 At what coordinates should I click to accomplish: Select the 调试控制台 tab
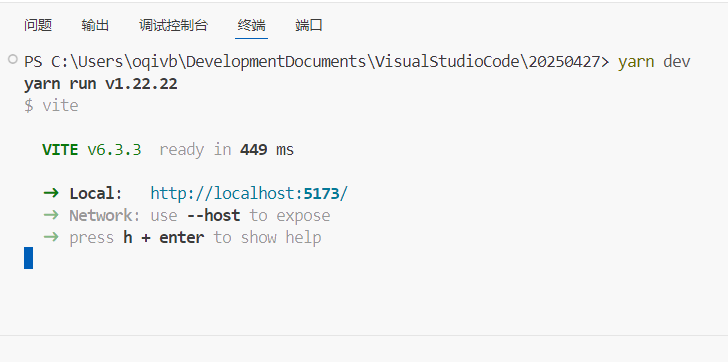[173, 25]
